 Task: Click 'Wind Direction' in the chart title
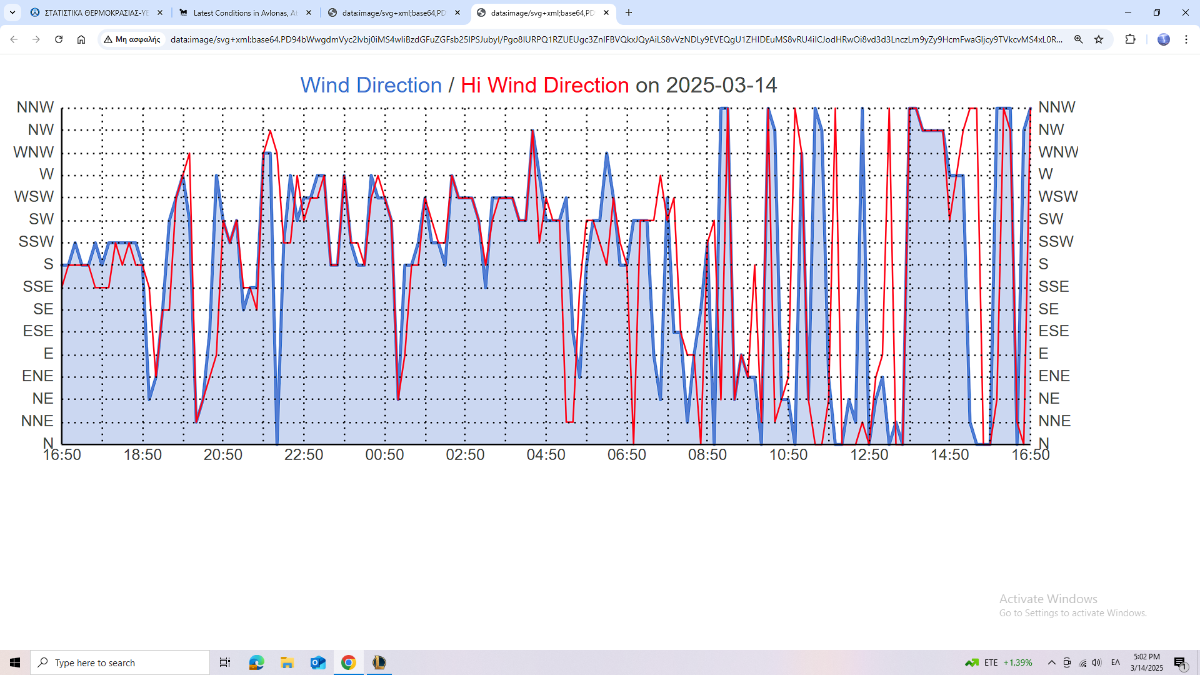pyautogui.click(x=371, y=85)
